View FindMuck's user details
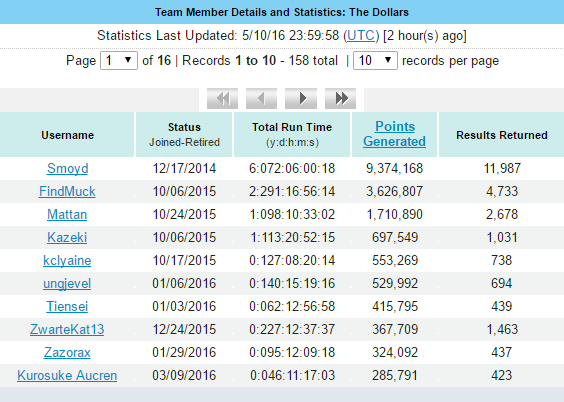Viewport: 564px width, 402px height. 67,191
